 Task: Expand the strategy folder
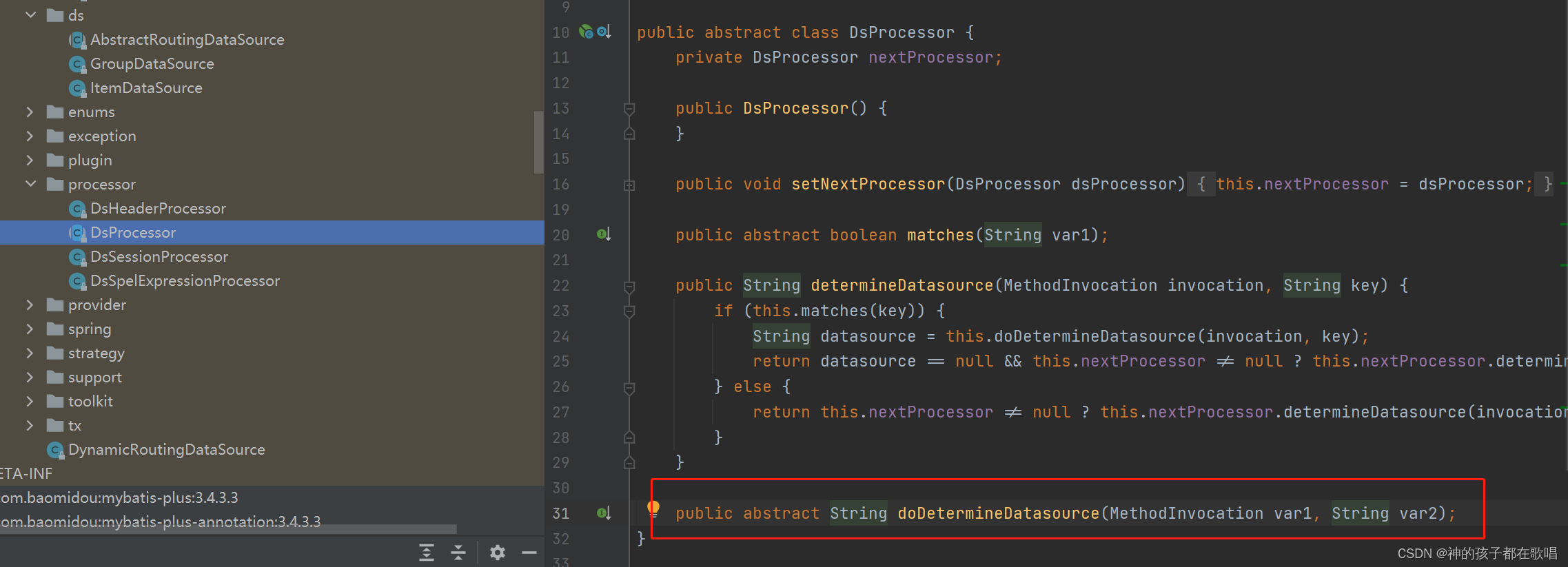pos(30,353)
